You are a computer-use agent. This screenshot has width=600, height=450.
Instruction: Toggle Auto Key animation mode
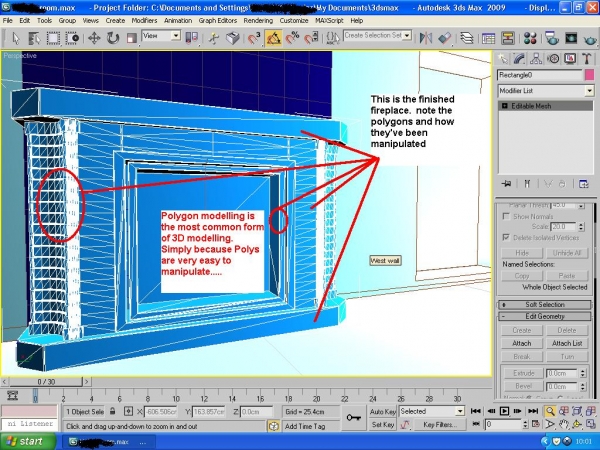click(x=382, y=411)
